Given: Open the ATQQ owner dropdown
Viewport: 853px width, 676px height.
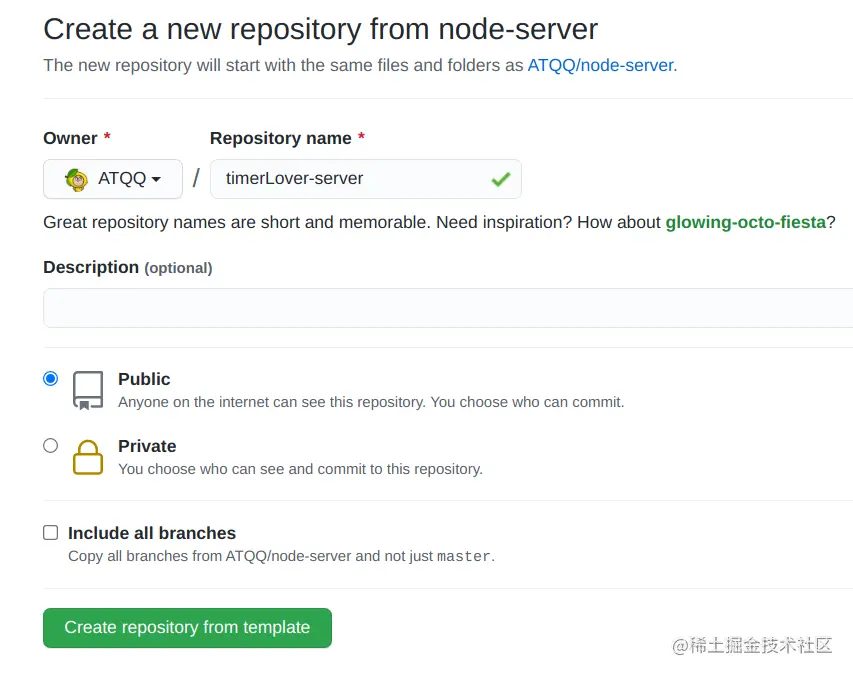Looking at the screenshot, I should (113, 179).
